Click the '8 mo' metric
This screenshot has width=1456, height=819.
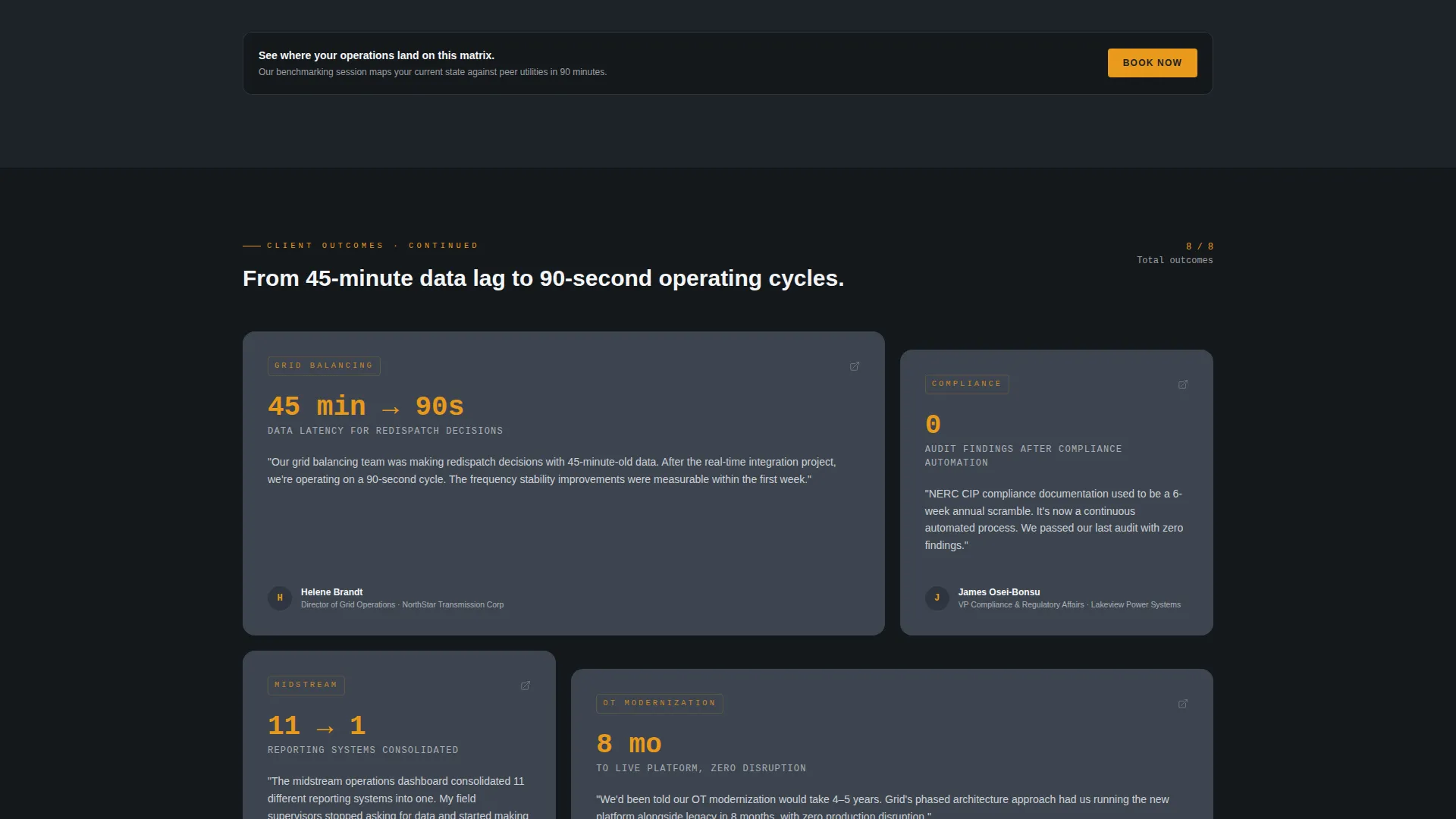click(629, 744)
